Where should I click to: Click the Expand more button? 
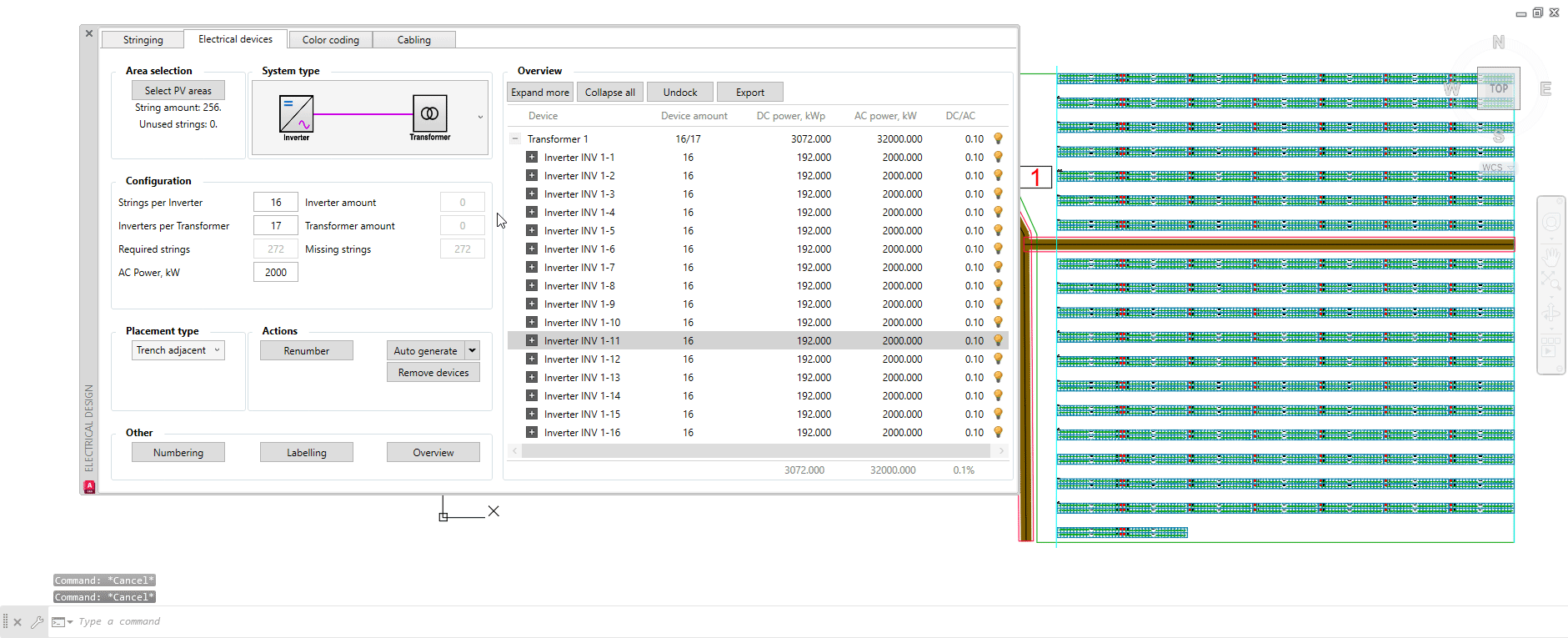(x=540, y=92)
